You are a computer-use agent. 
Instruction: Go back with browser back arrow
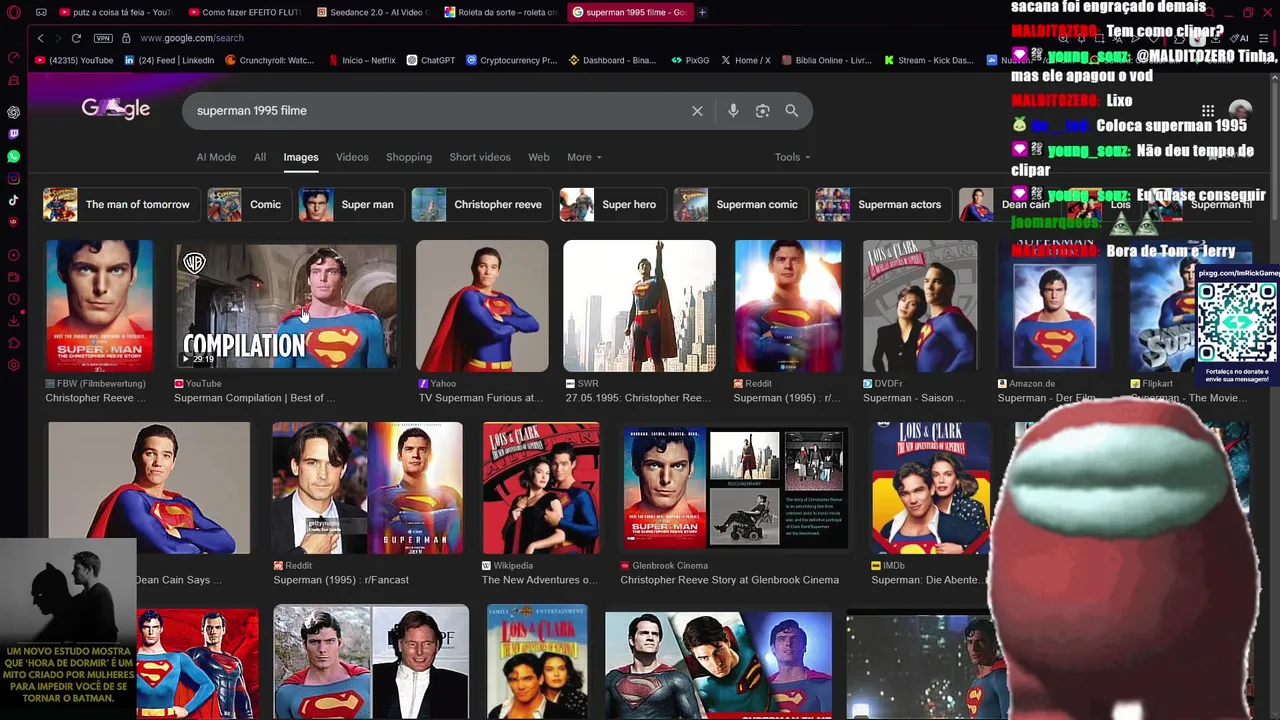(40, 38)
